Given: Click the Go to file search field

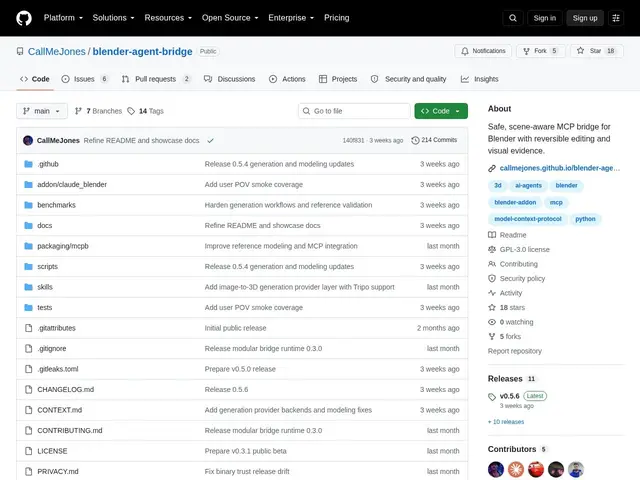Looking at the screenshot, I should point(354,111).
